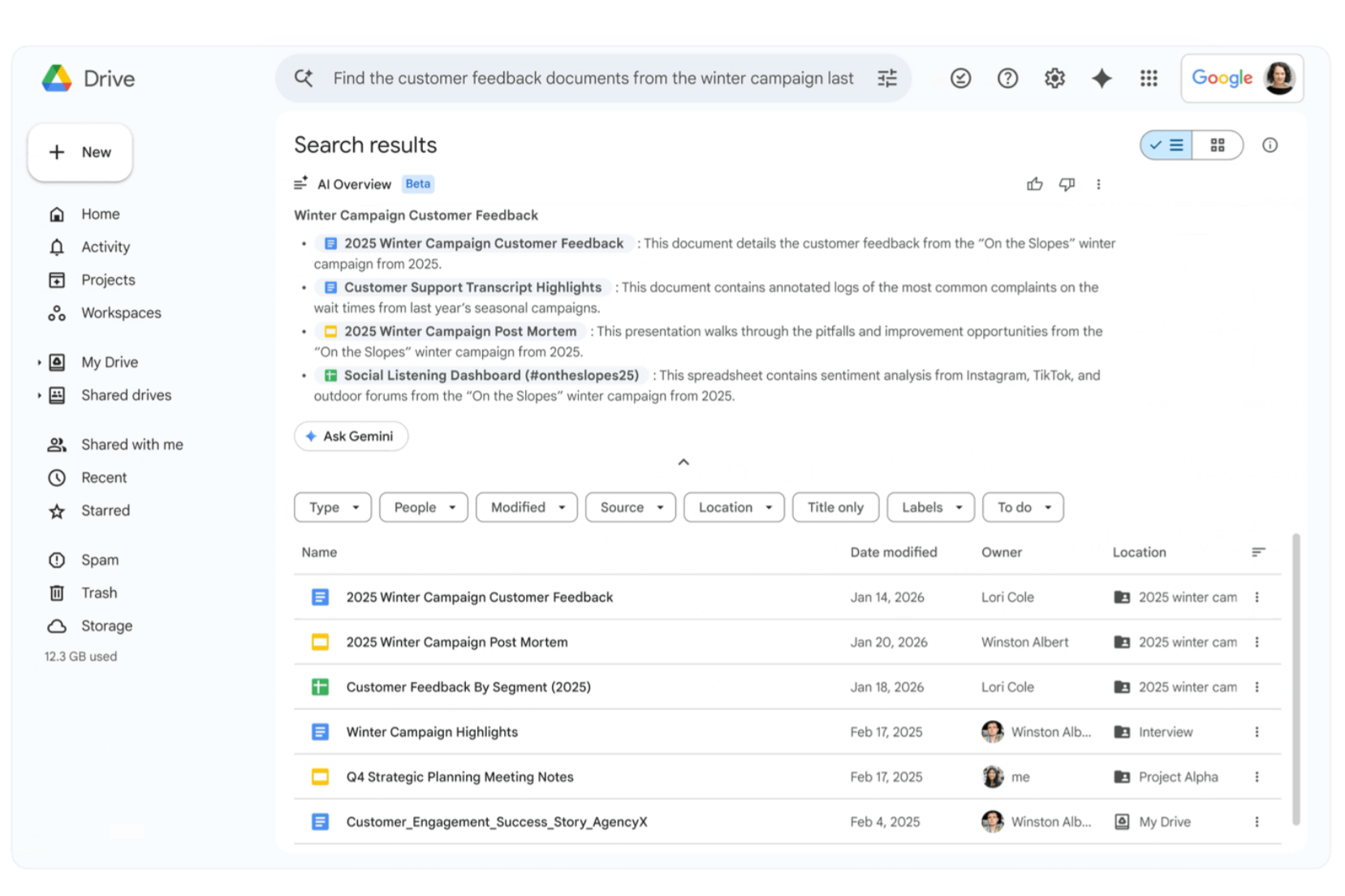The width and height of the screenshot is (1345, 896).
Task: Collapse the AI Overview section chevron
Action: pos(683,462)
